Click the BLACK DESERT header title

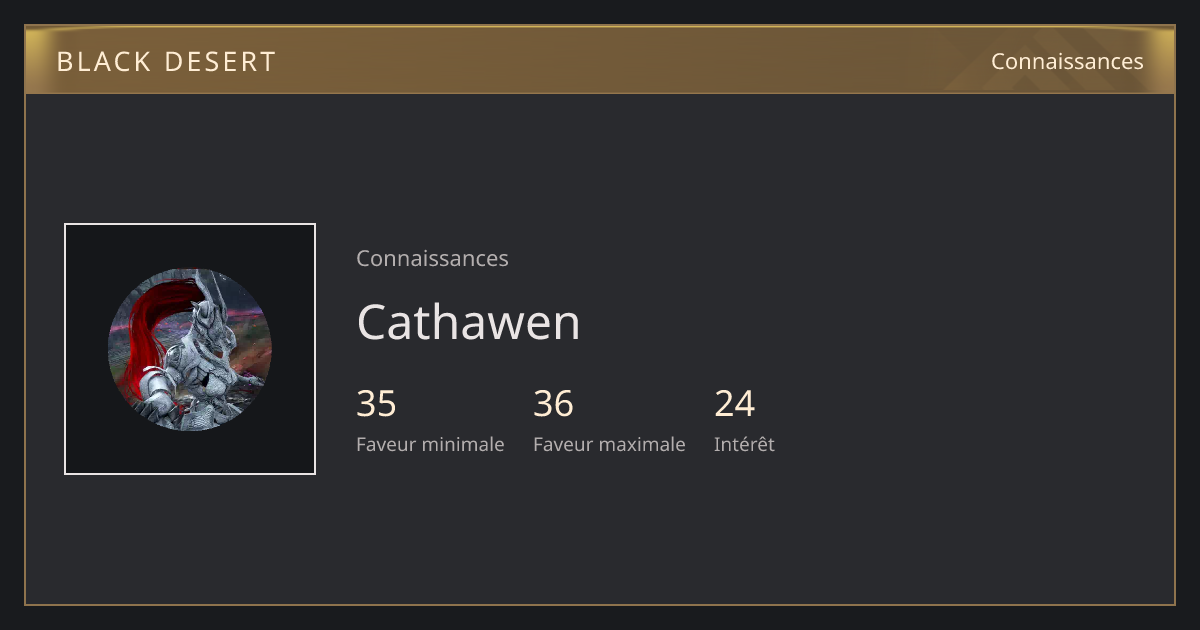(x=166, y=62)
